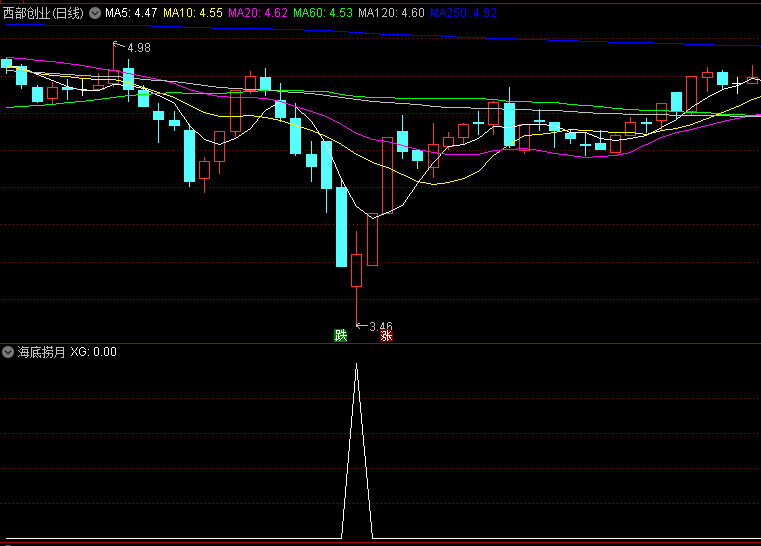The height and width of the screenshot is (546, 761).
Task: Click the 3.46 low price marker
Action: coord(380,326)
